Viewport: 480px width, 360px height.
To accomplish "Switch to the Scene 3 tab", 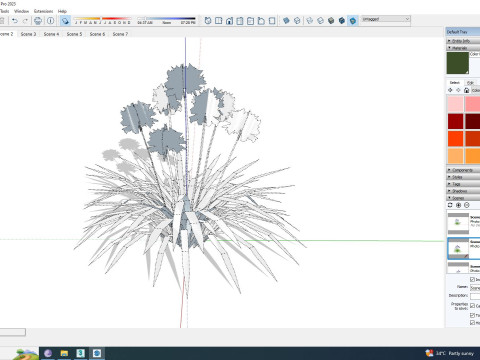I will tap(28, 34).
